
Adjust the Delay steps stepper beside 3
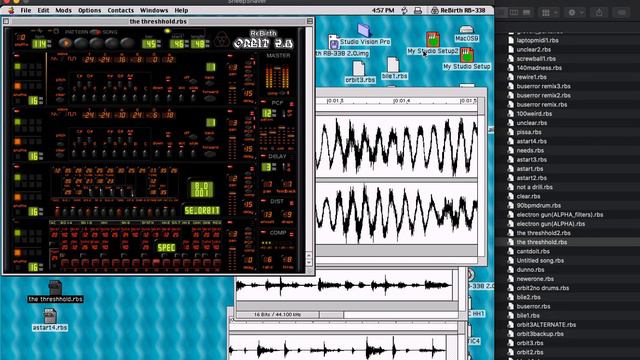(274, 167)
